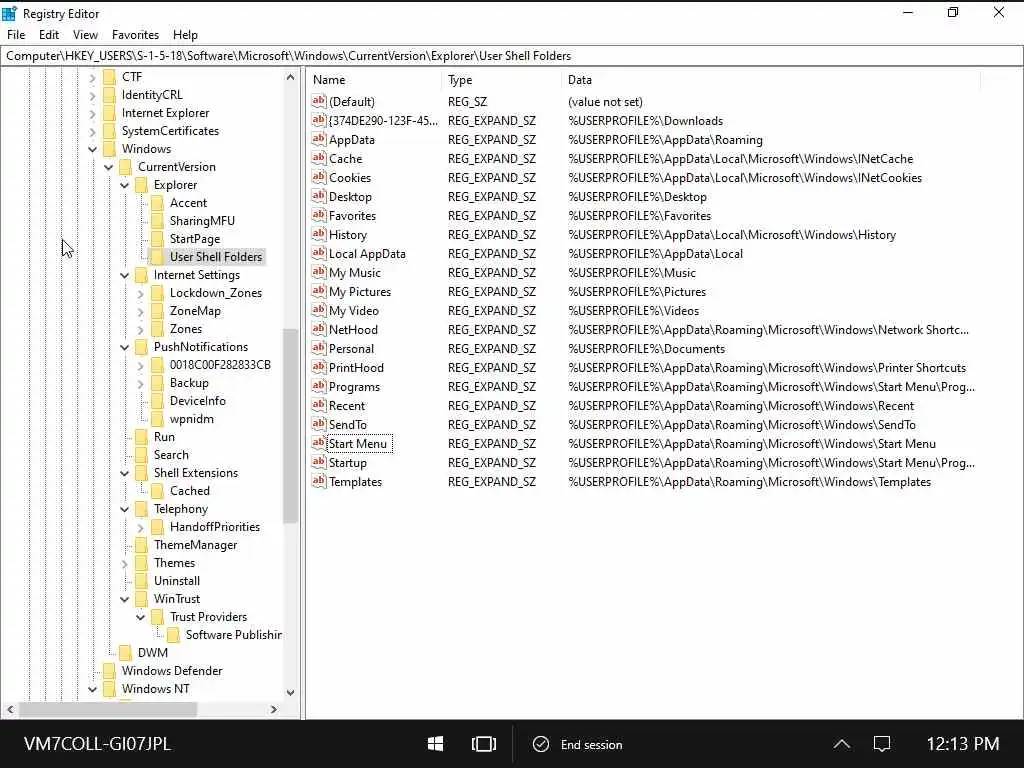
Task: Select the ThemeManager key
Action: (x=195, y=545)
